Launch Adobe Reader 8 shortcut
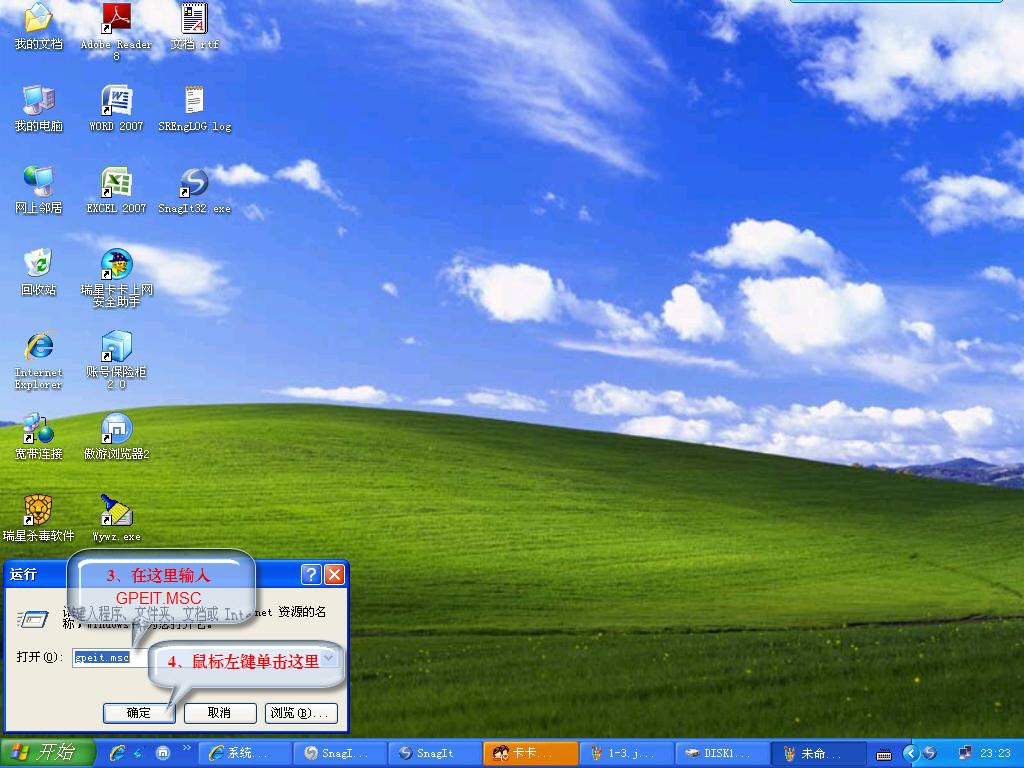The width and height of the screenshot is (1024, 768). [116, 33]
